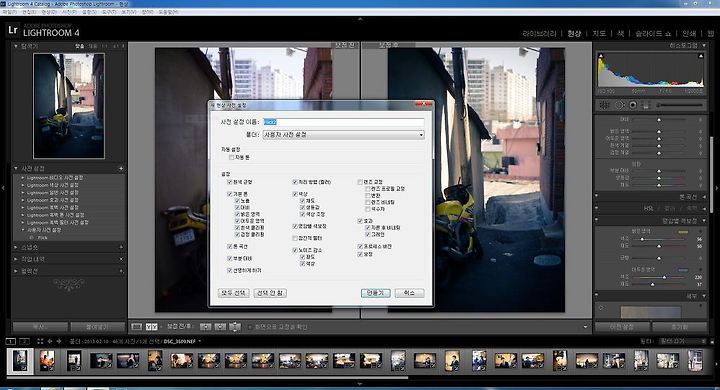
Task: Click Copy button in left panel
Action: (40, 327)
